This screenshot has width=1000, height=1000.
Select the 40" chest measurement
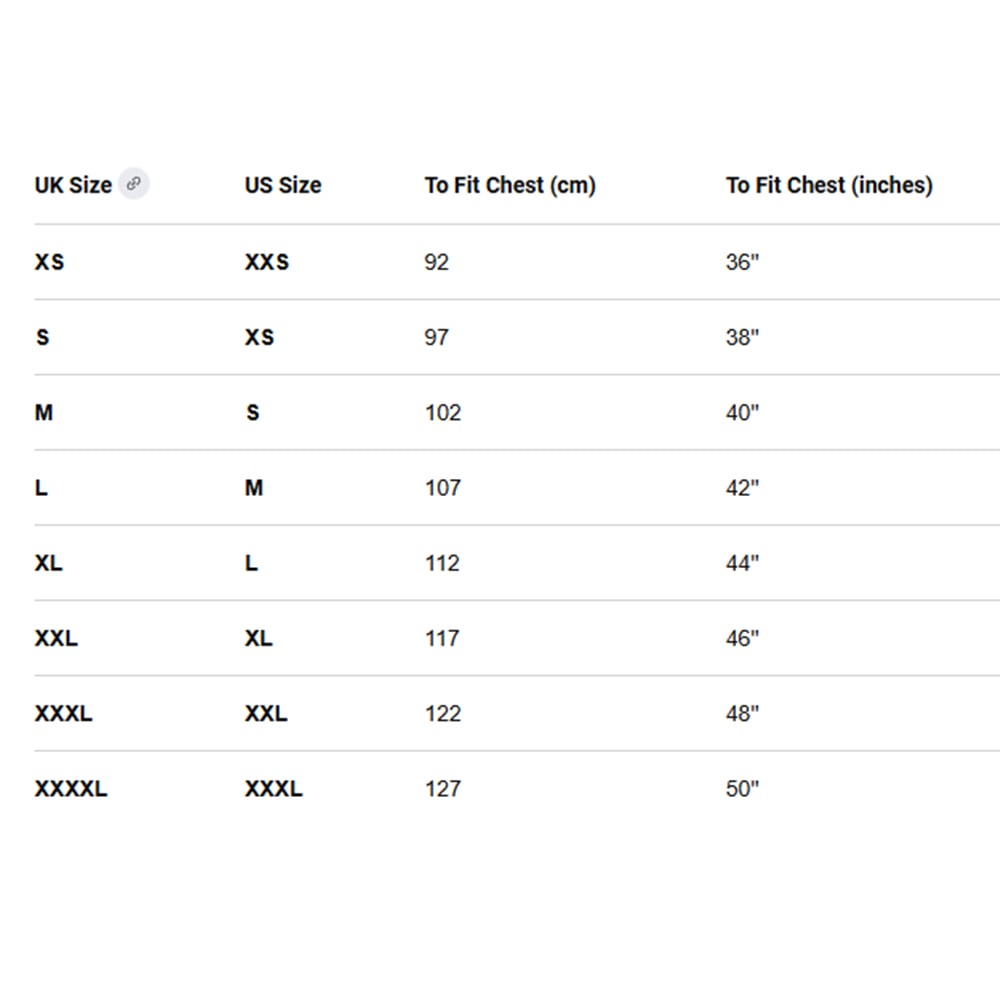[742, 413]
